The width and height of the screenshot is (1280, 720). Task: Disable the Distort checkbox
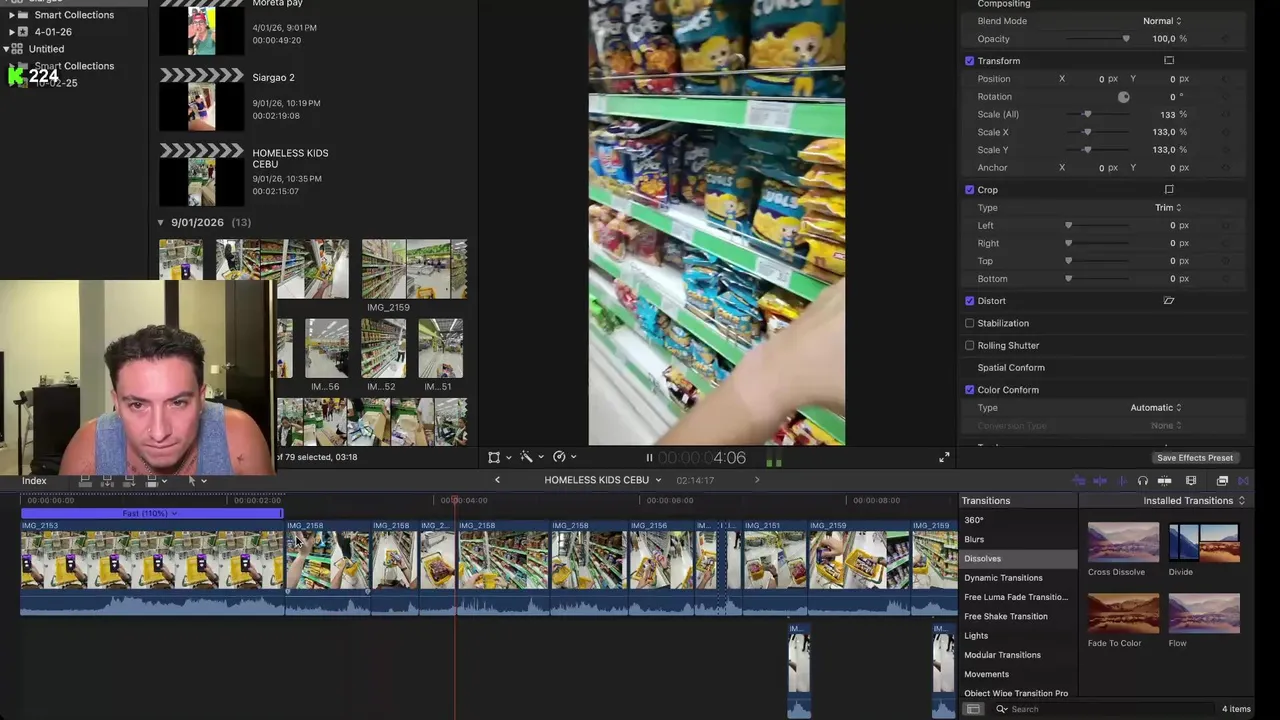pos(969,301)
